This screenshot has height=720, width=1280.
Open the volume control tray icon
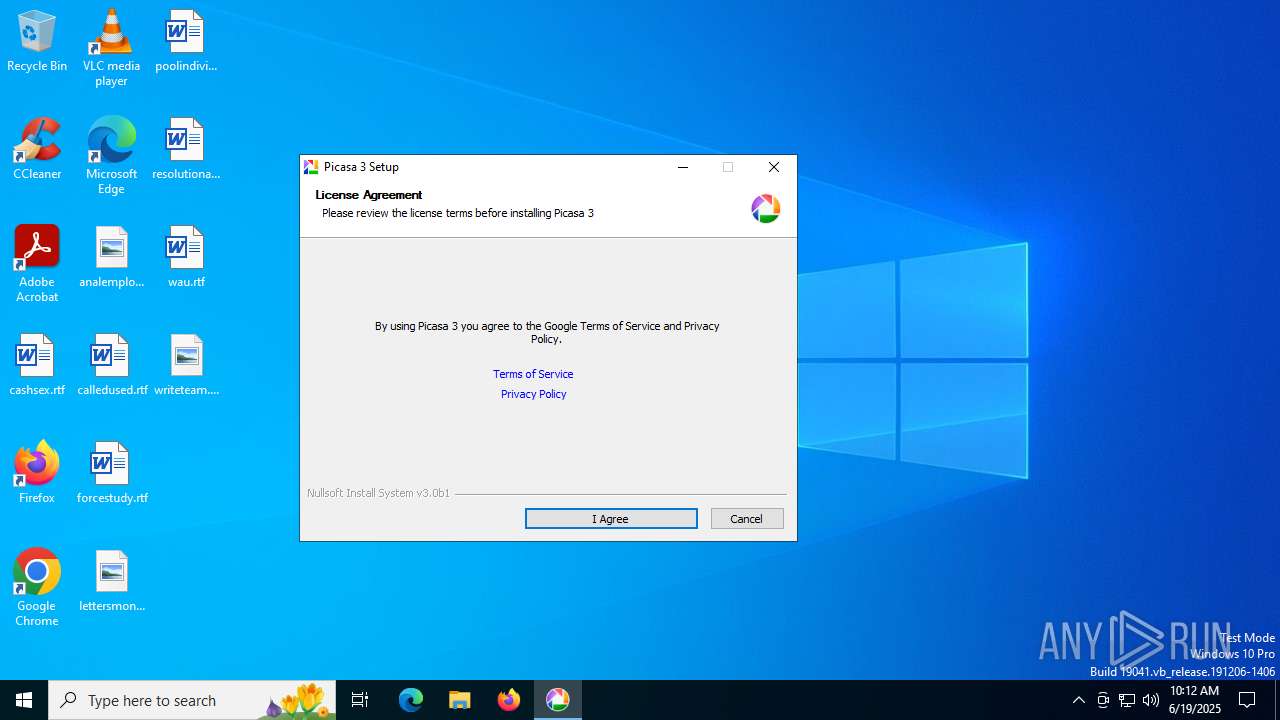[x=1151, y=700]
